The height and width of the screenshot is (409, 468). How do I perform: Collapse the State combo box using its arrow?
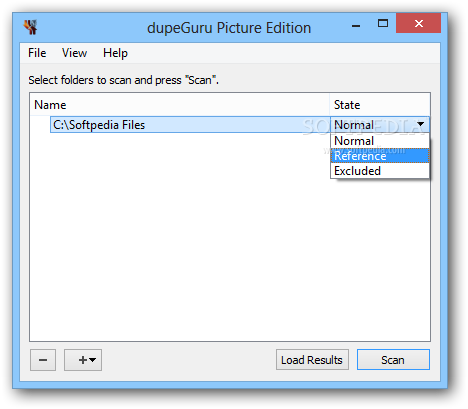[x=421, y=124]
